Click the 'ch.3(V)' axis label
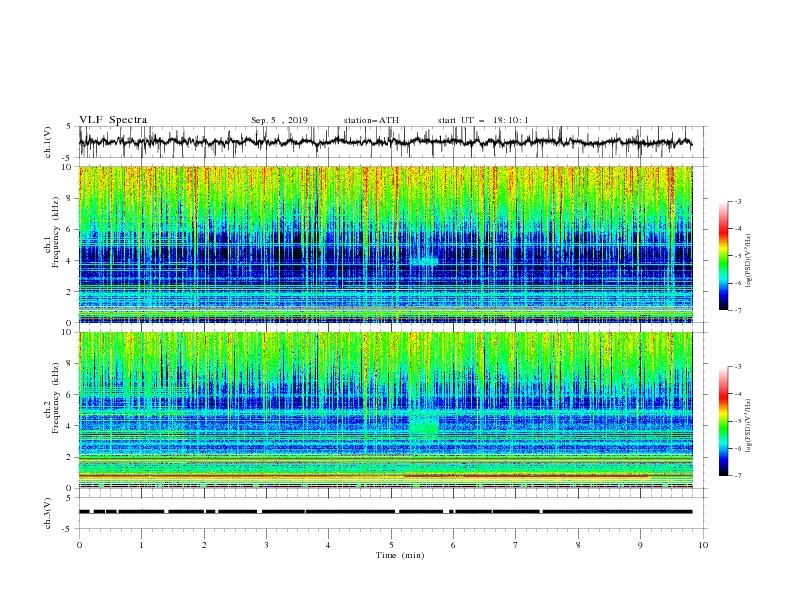792x612 pixels. (x=48, y=513)
